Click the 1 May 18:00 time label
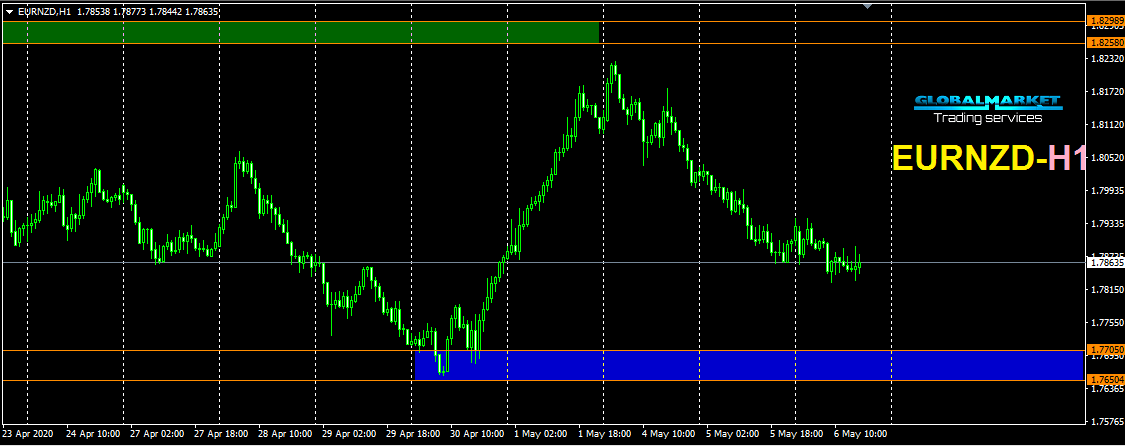The width and height of the screenshot is (1125, 447). pos(606,434)
